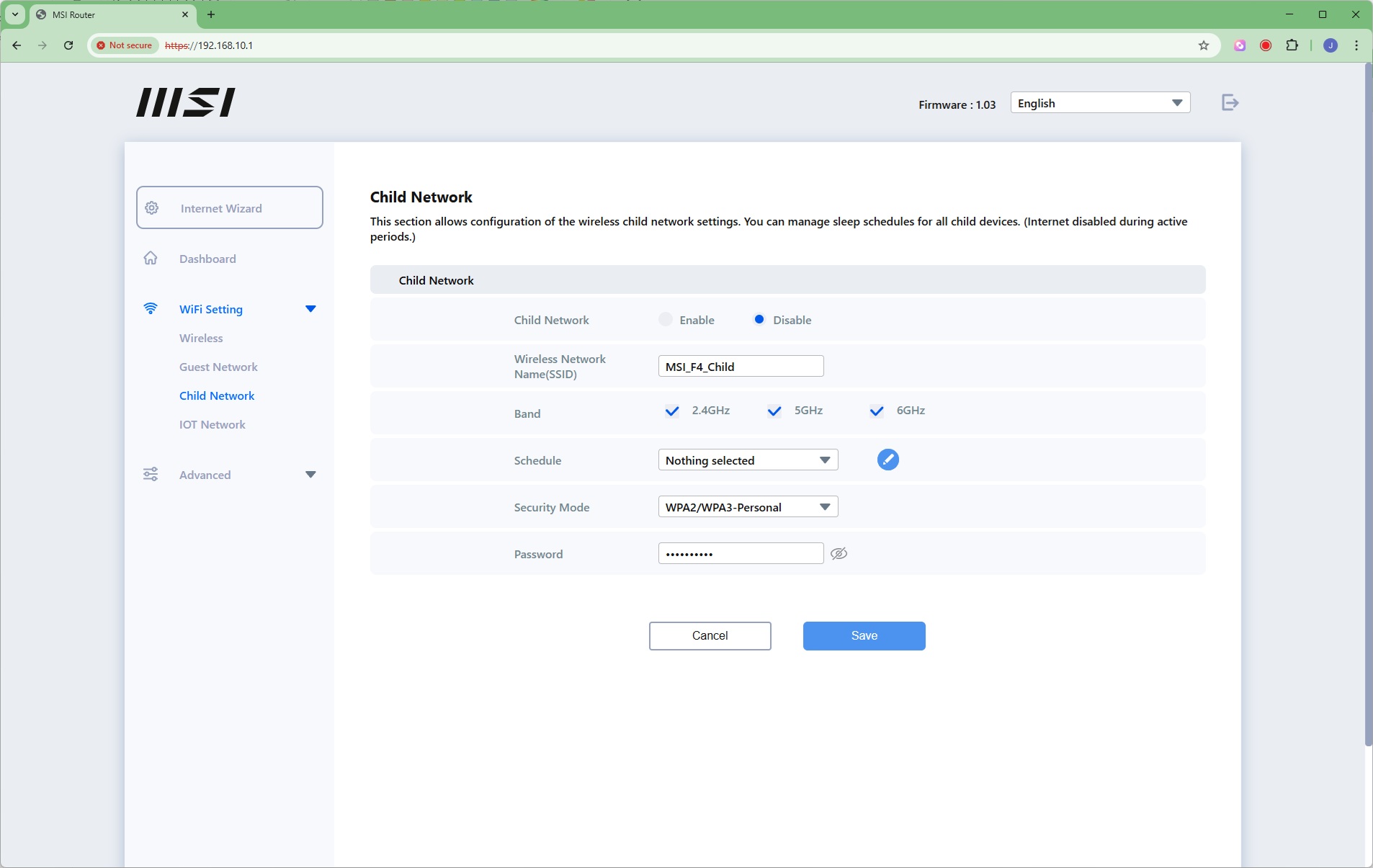Click the blue schedule edit pencil icon
The height and width of the screenshot is (868, 1373).
[x=887, y=460]
